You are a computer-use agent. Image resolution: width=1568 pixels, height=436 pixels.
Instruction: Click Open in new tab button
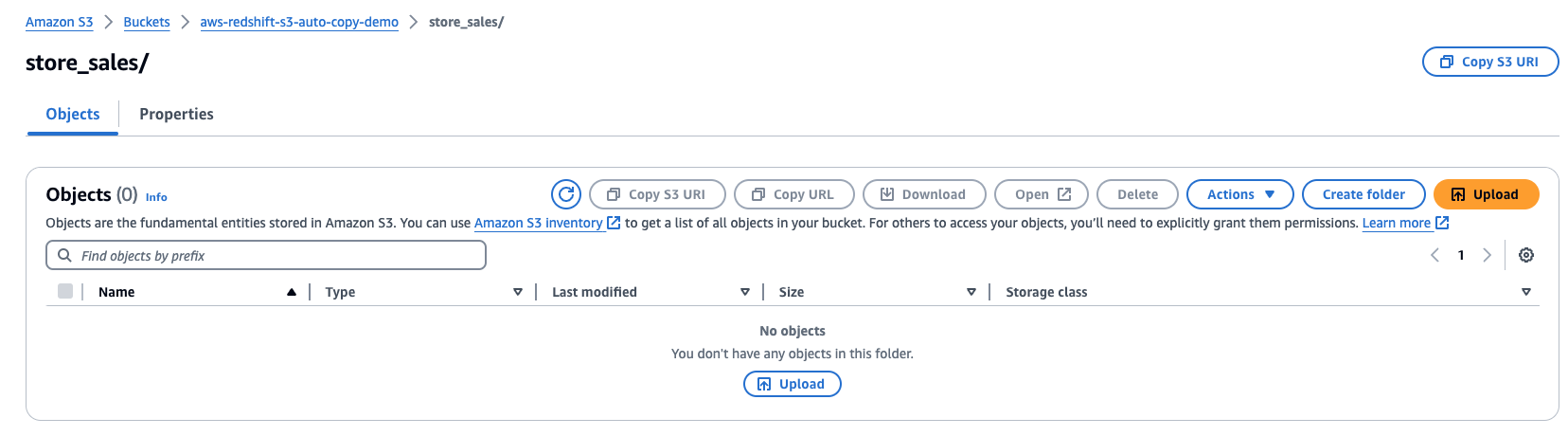coord(1043,194)
